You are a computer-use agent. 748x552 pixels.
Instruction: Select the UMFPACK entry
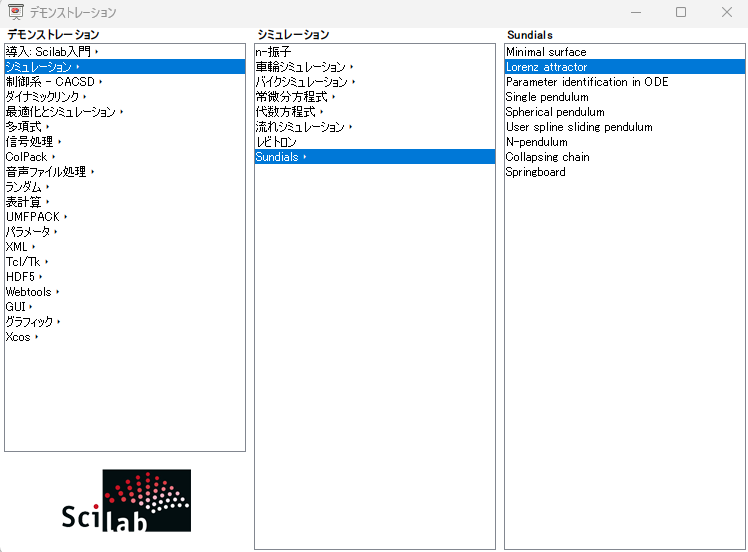(x=125, y=217)
